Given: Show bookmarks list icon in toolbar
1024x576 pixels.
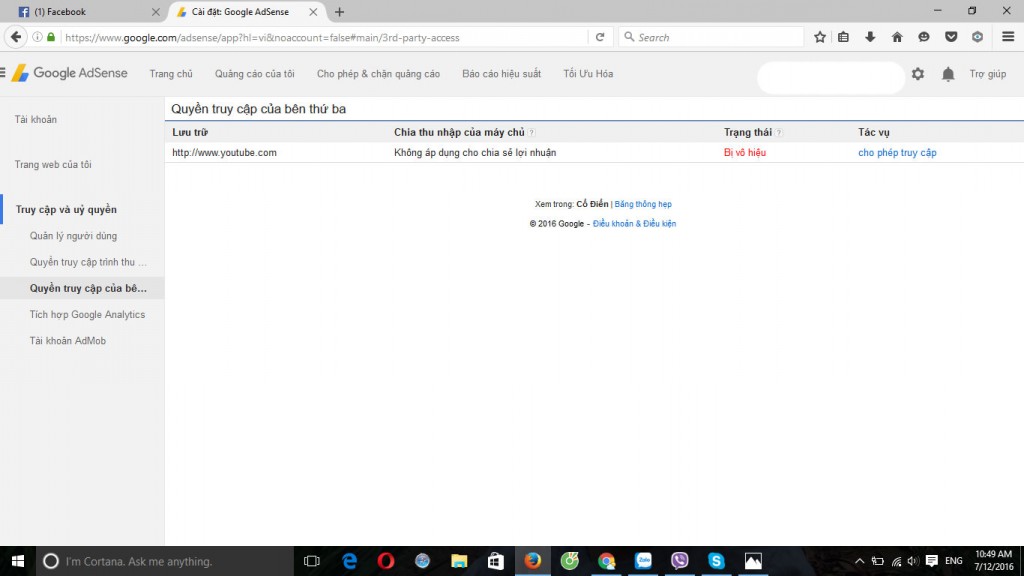Looking at the screenshot, I should pos(843,37).
